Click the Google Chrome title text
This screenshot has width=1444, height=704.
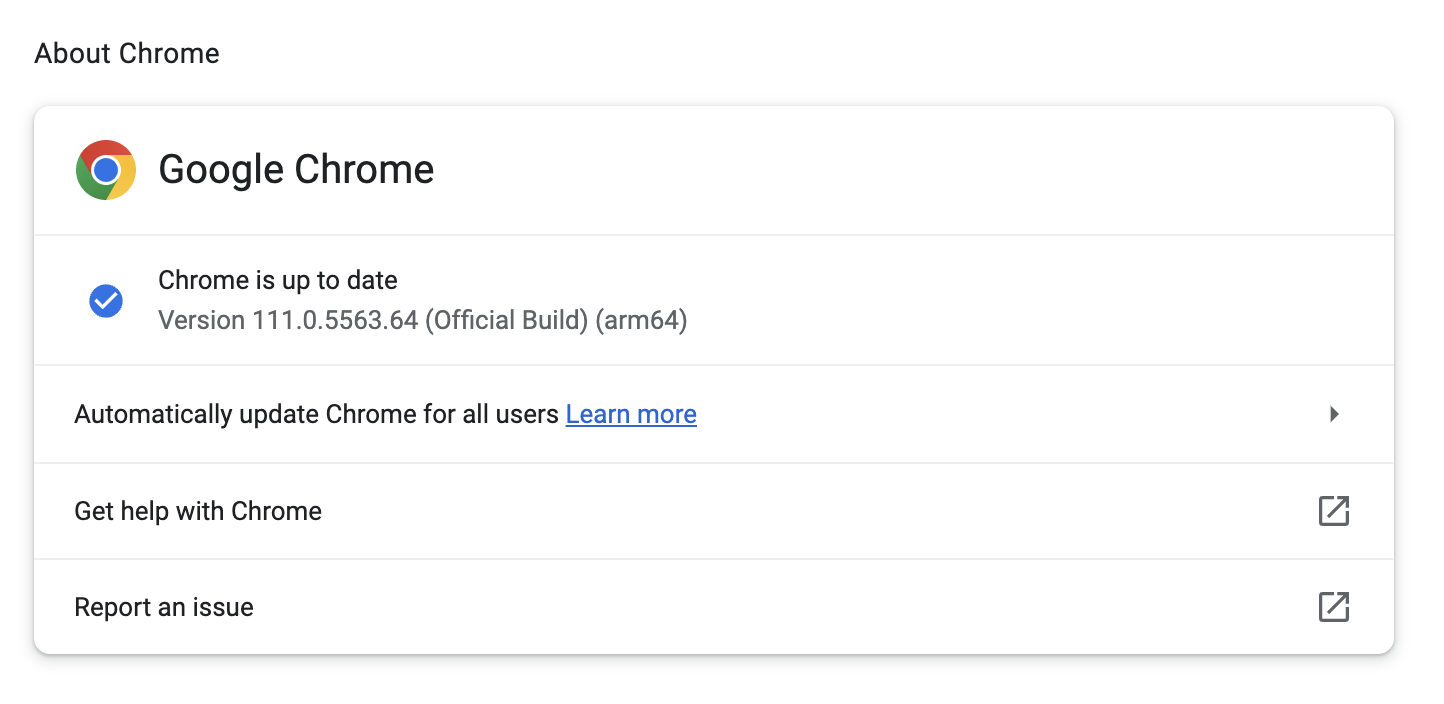295,170
